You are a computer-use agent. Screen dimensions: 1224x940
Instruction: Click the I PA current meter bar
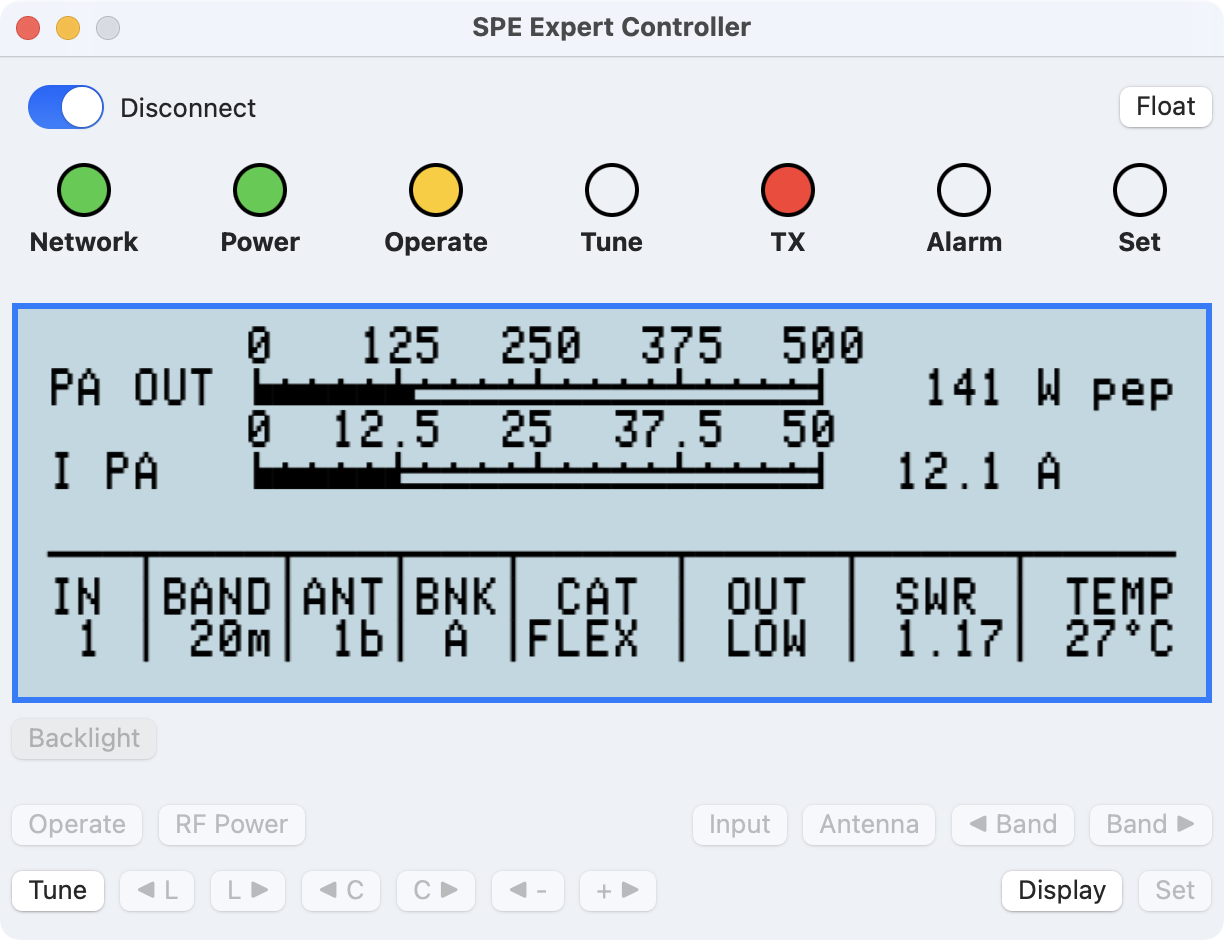pyautogui.click(x=538, y=471)
